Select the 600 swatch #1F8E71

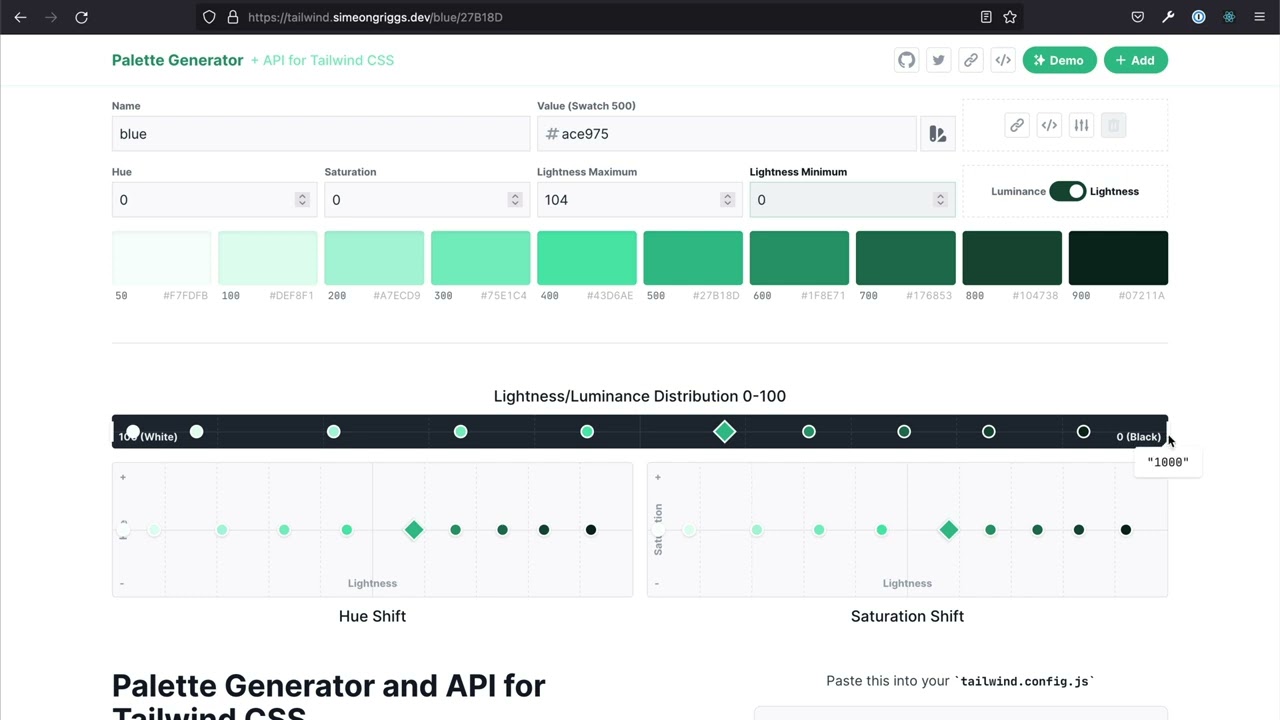tap(799, 258)
